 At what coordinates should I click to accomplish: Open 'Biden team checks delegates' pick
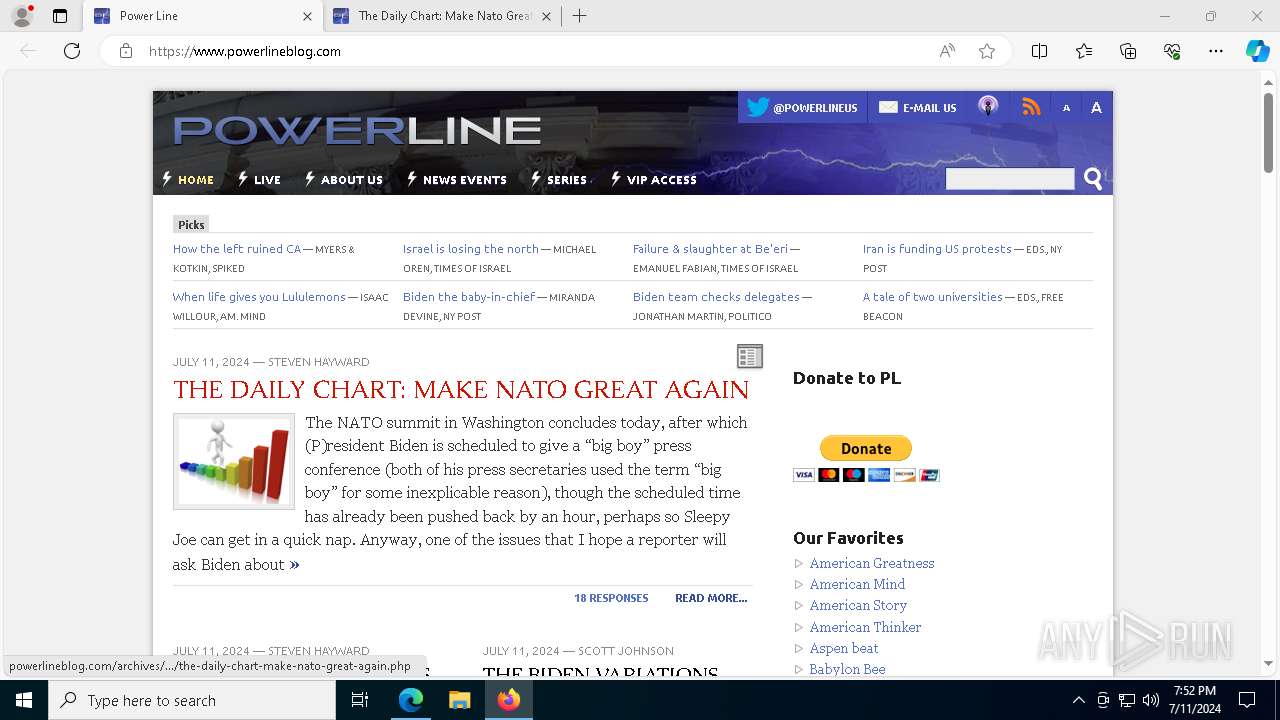click(x=716, y=297)
